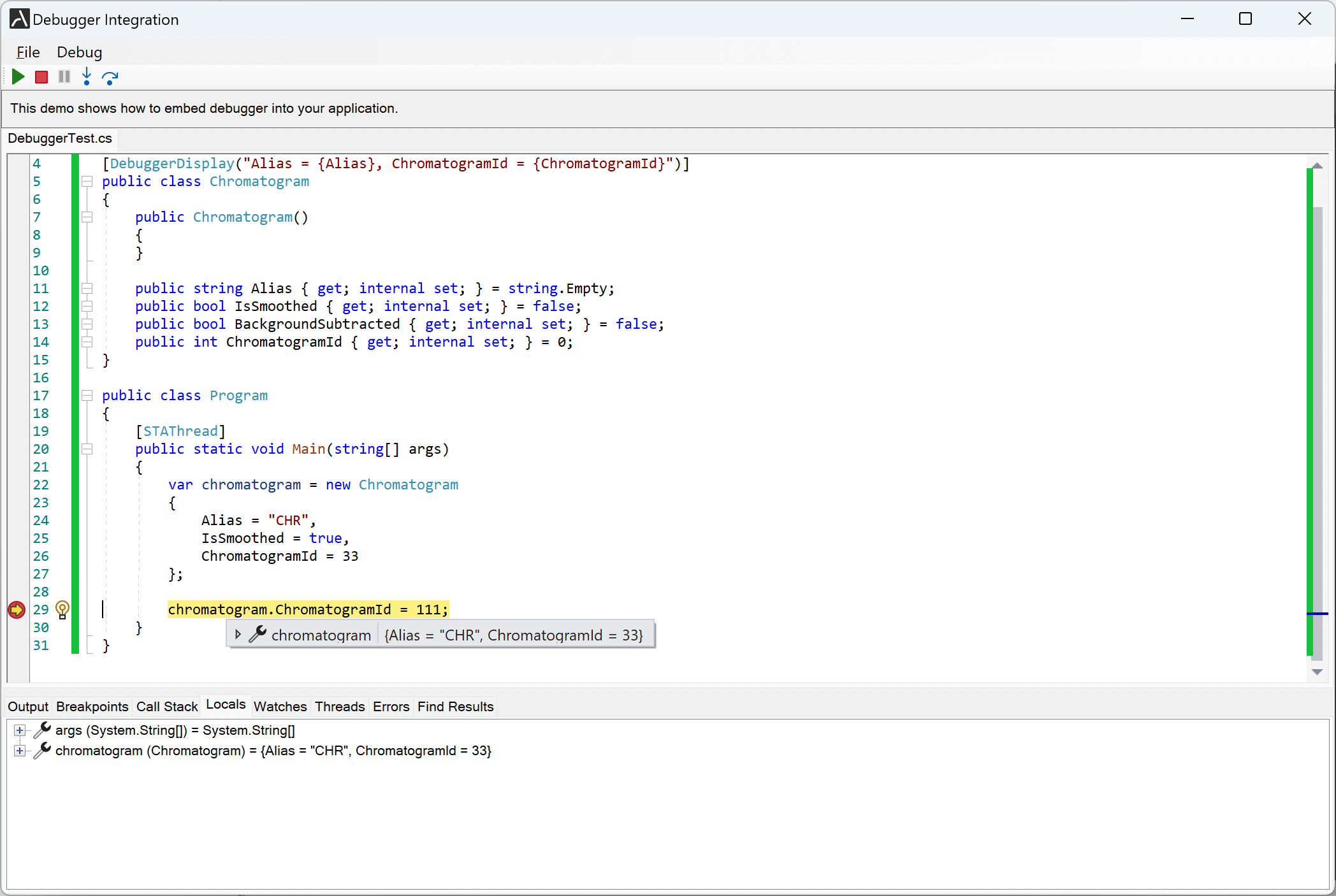Switch to the Watches tab
This screenshot has height=896, width=1336.
(281, 706)
